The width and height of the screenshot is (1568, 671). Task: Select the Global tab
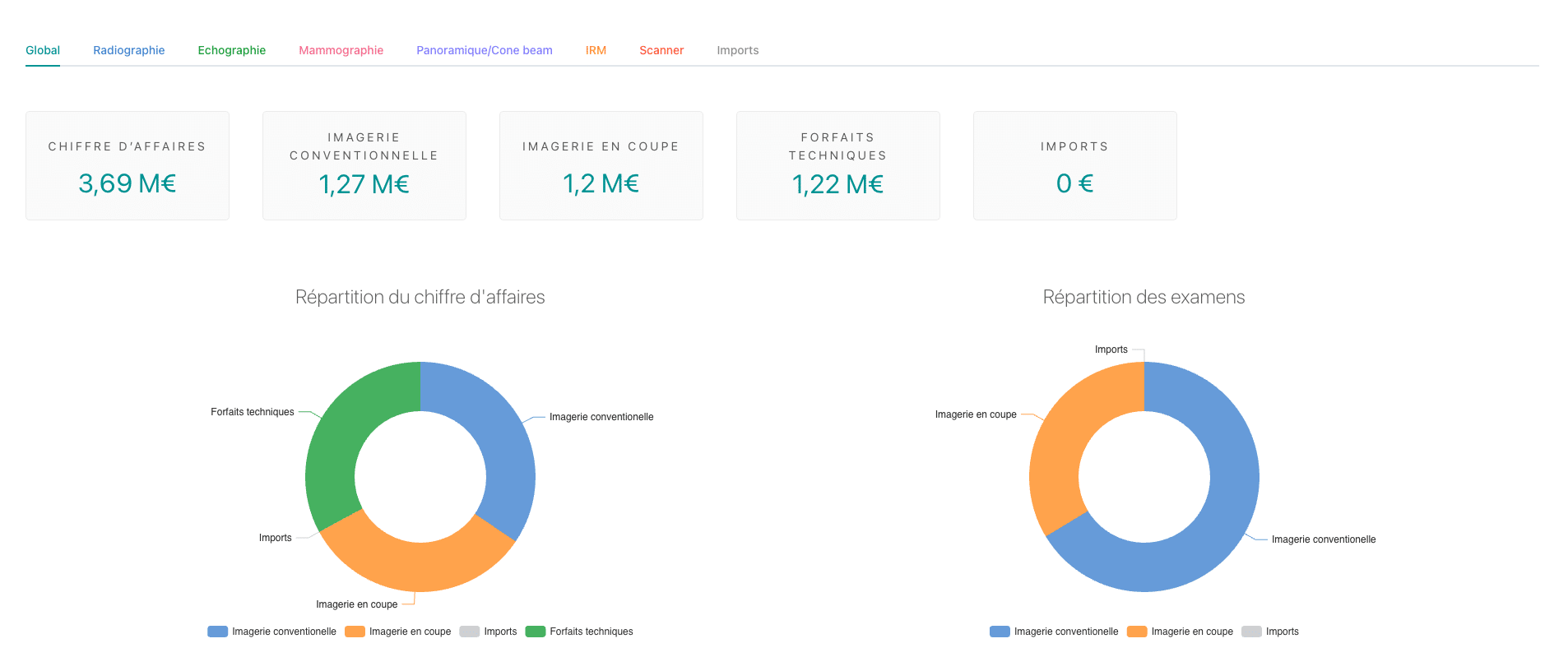click(43, 50)
